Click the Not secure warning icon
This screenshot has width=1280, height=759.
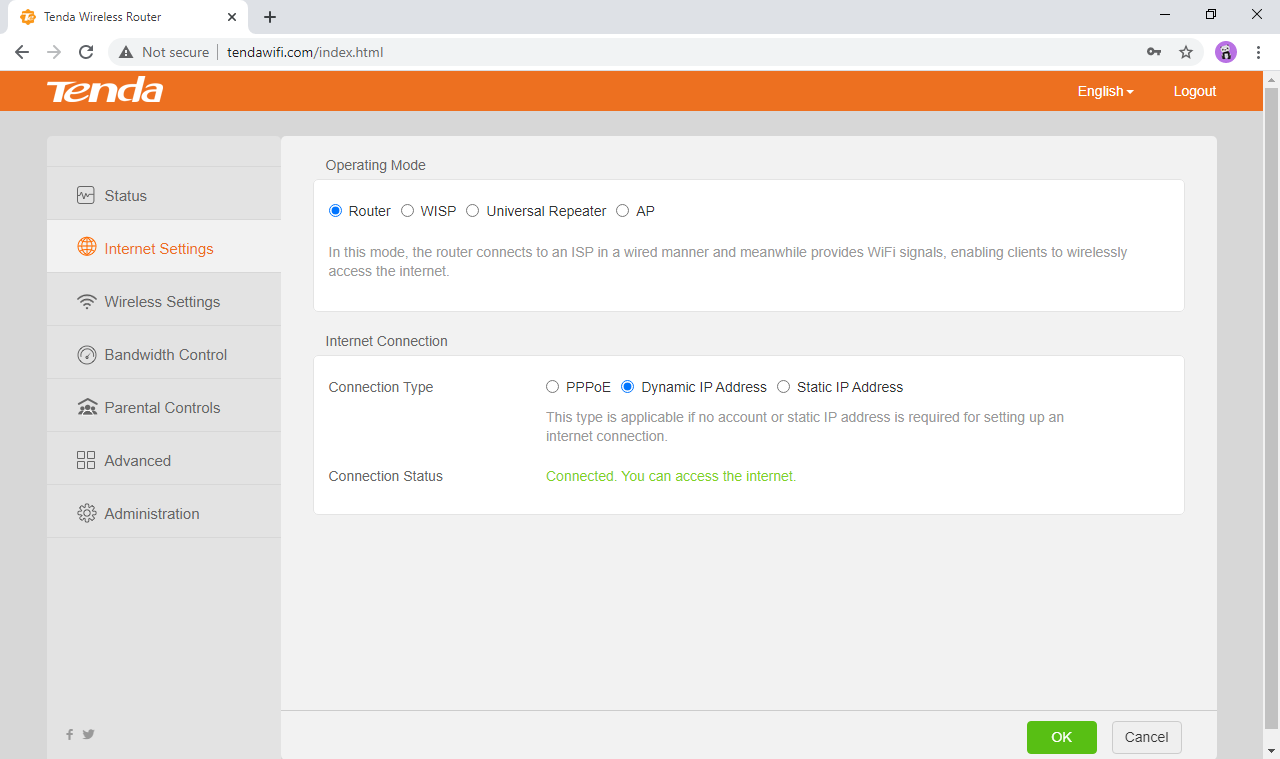click(126, 52)
